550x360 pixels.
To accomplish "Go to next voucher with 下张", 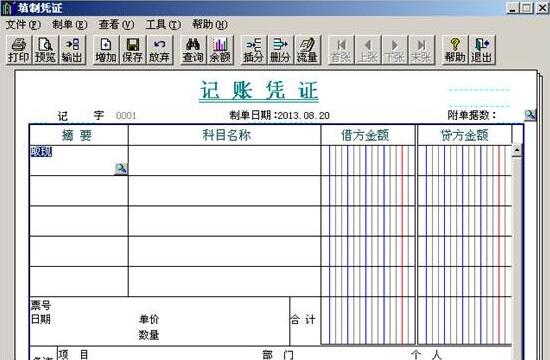I will pyautogui.click(x=395, y=50).
